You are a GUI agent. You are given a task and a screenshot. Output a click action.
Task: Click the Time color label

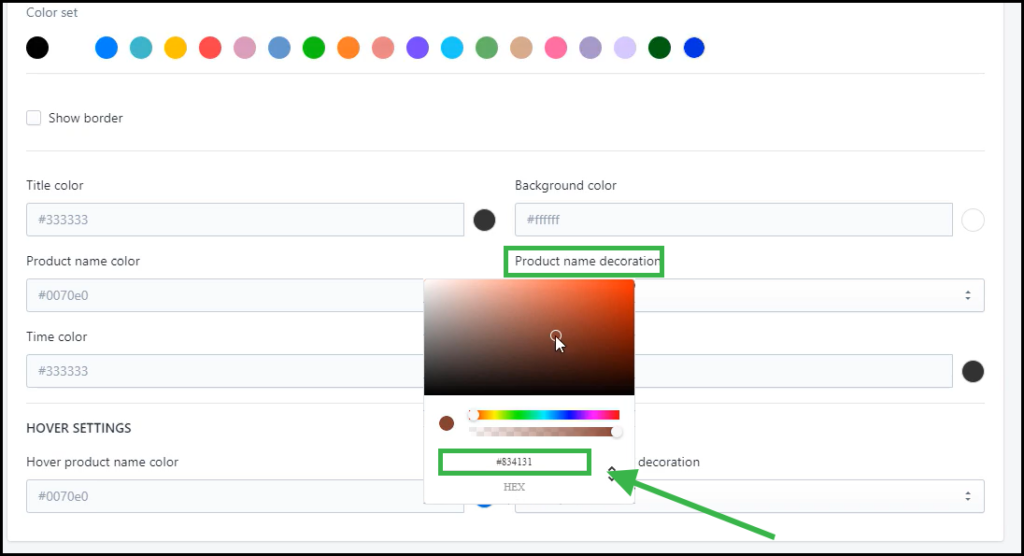tap(56, 336)
